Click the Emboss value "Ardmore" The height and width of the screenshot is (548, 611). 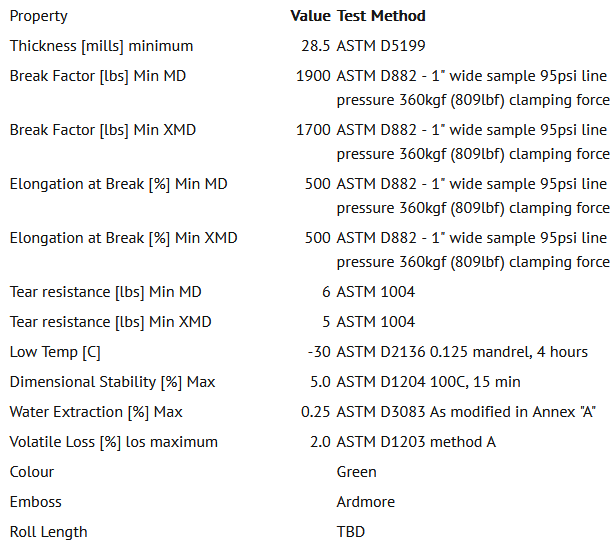point(365,502)
